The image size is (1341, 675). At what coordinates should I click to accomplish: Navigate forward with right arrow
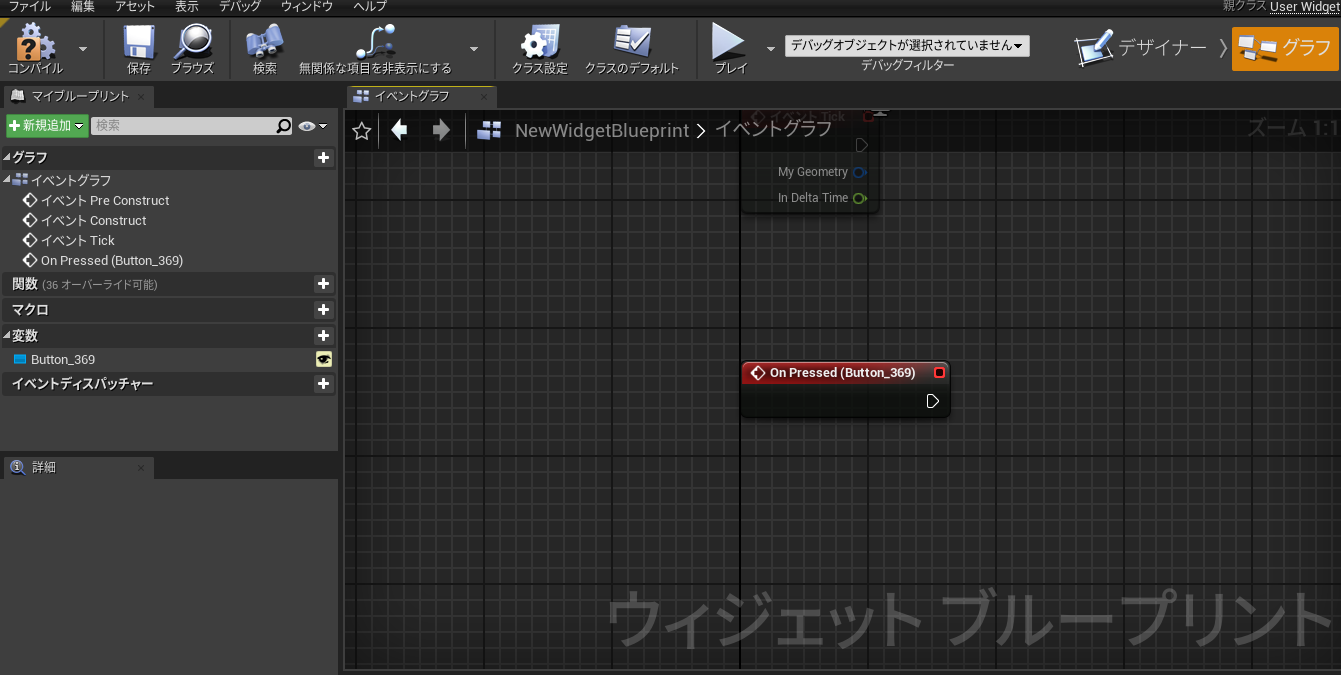[x=441, y=130]
